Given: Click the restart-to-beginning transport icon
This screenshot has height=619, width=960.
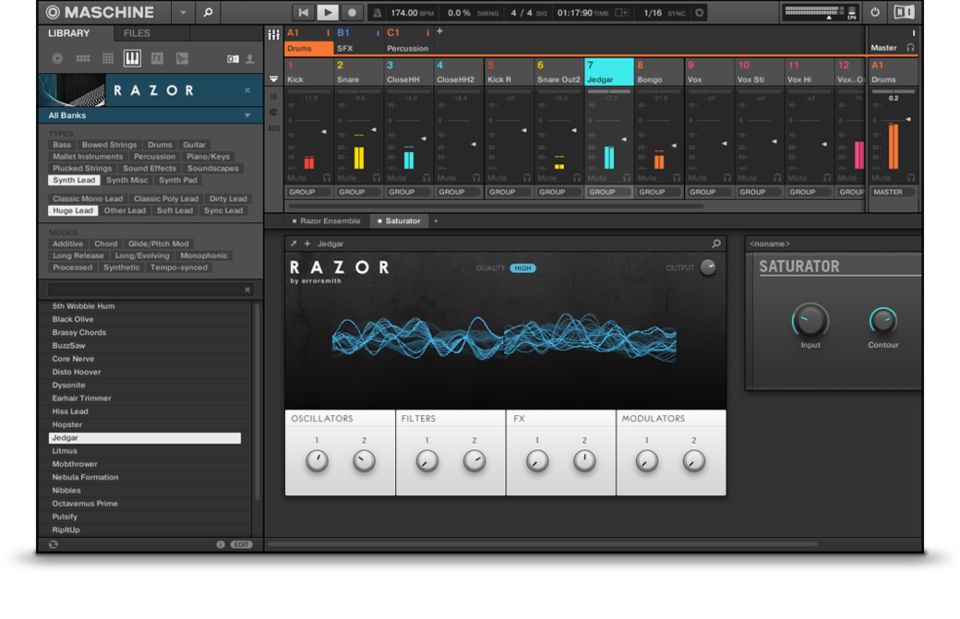Looking at the screenshot, I should pos(303,13).
